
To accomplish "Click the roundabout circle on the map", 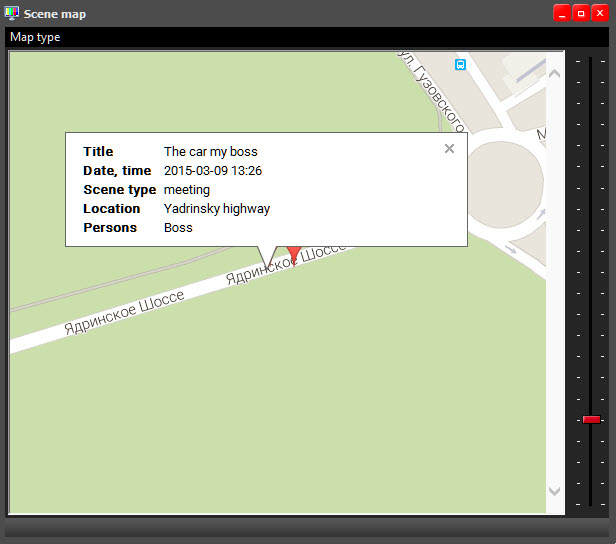I will tap(505, 185).
